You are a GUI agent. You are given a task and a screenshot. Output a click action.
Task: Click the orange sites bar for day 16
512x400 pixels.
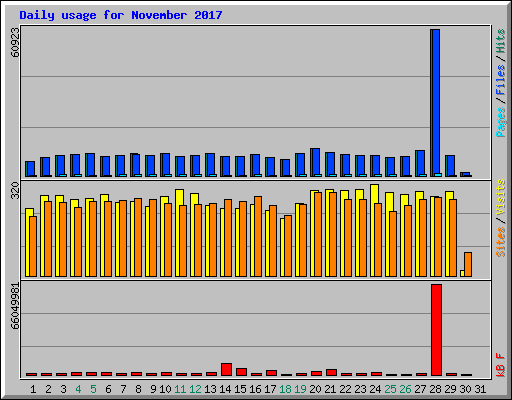coord(258,236)
